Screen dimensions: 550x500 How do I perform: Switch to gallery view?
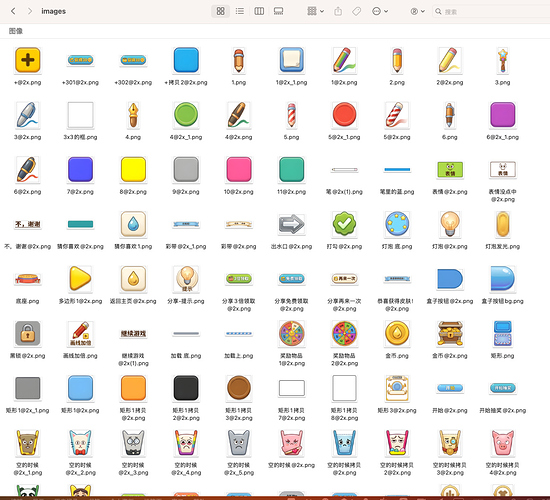pyautogui.click(x=279, y=11)
